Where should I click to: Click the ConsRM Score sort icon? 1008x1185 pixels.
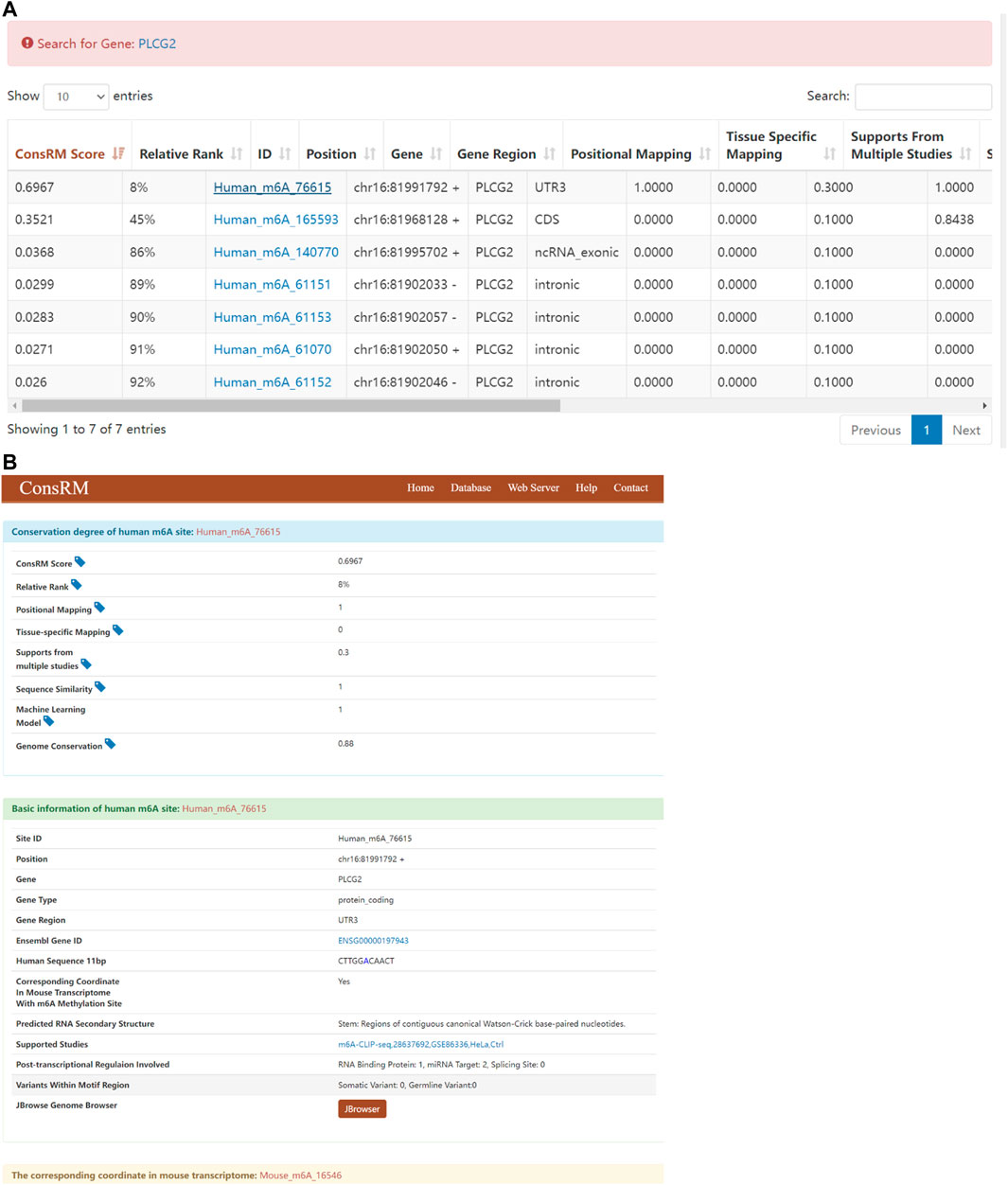pos(118,153)
